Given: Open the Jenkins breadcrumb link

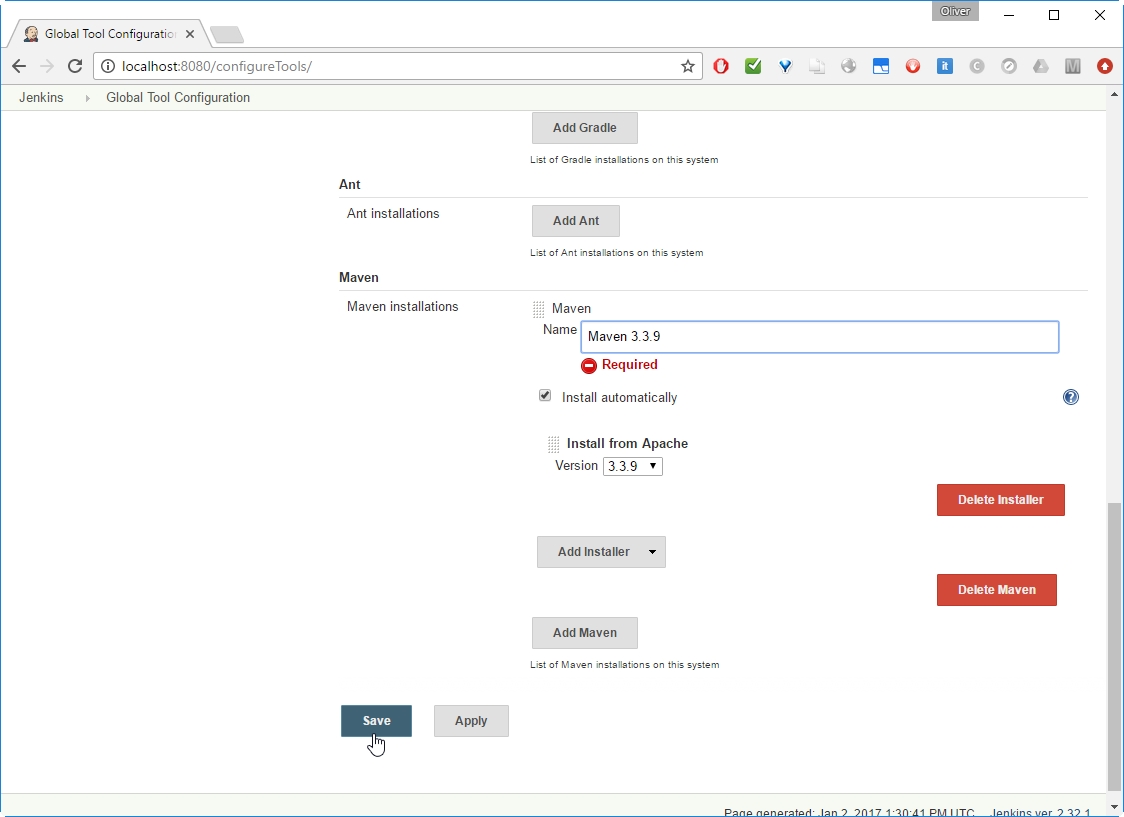Looking at the screenshot, I should pyautogui.click(x=41, y=98).
